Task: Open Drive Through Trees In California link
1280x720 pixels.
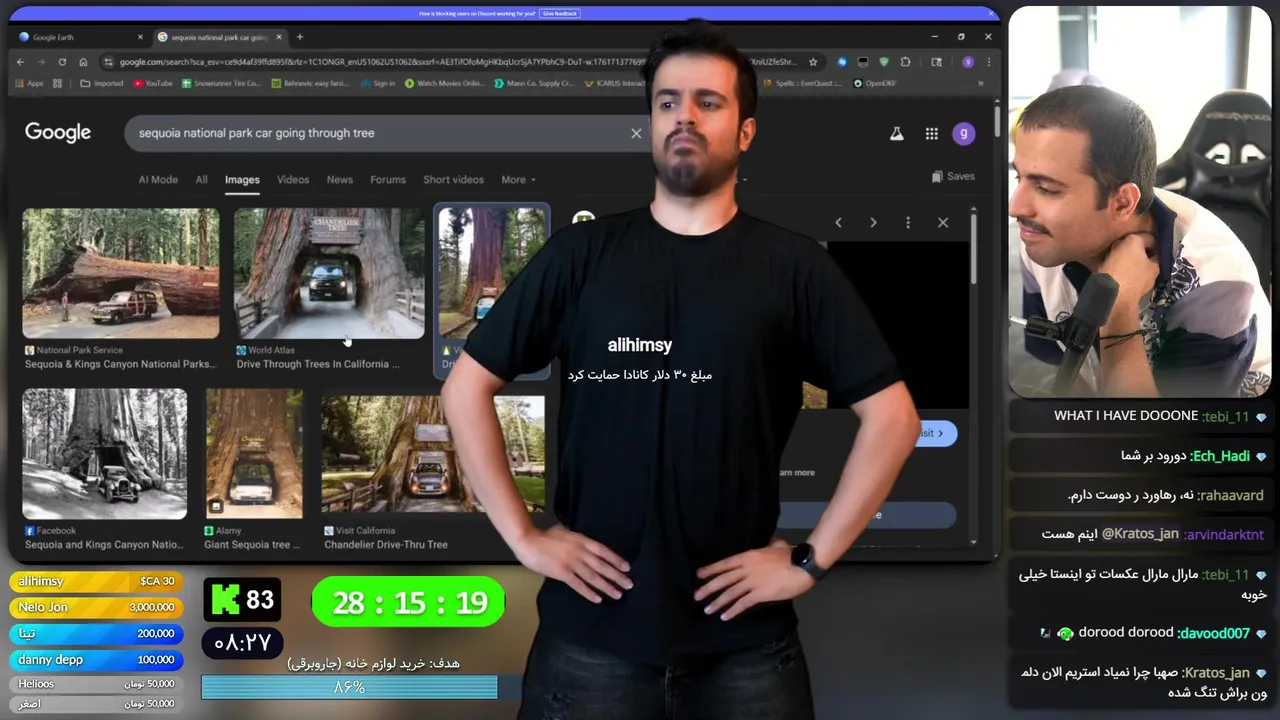Action: [318, 365]
